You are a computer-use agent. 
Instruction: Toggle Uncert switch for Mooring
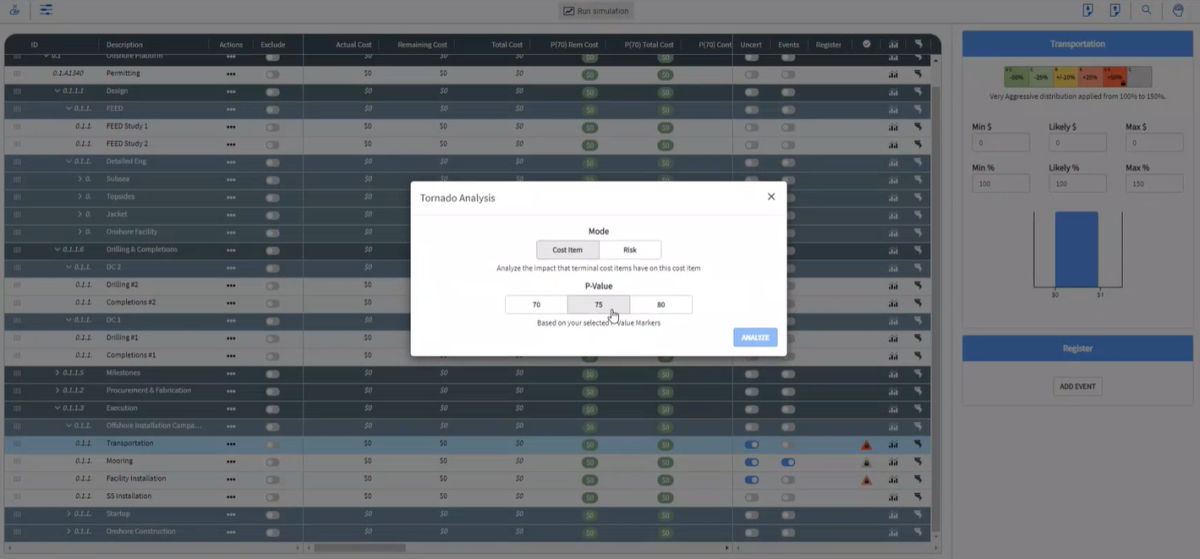pos(751,462)
